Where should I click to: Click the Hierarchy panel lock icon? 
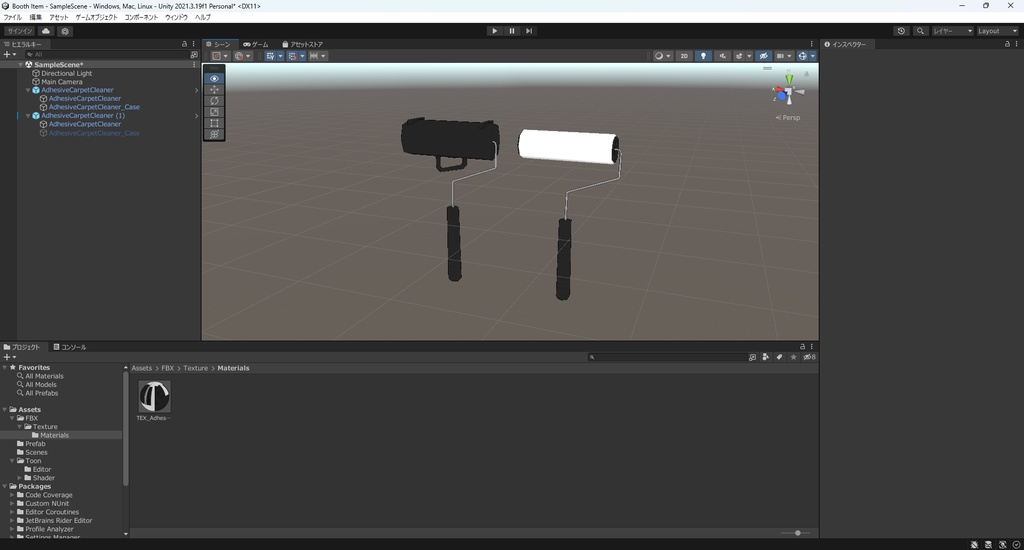pyautogui.click(x=184, y=44)
